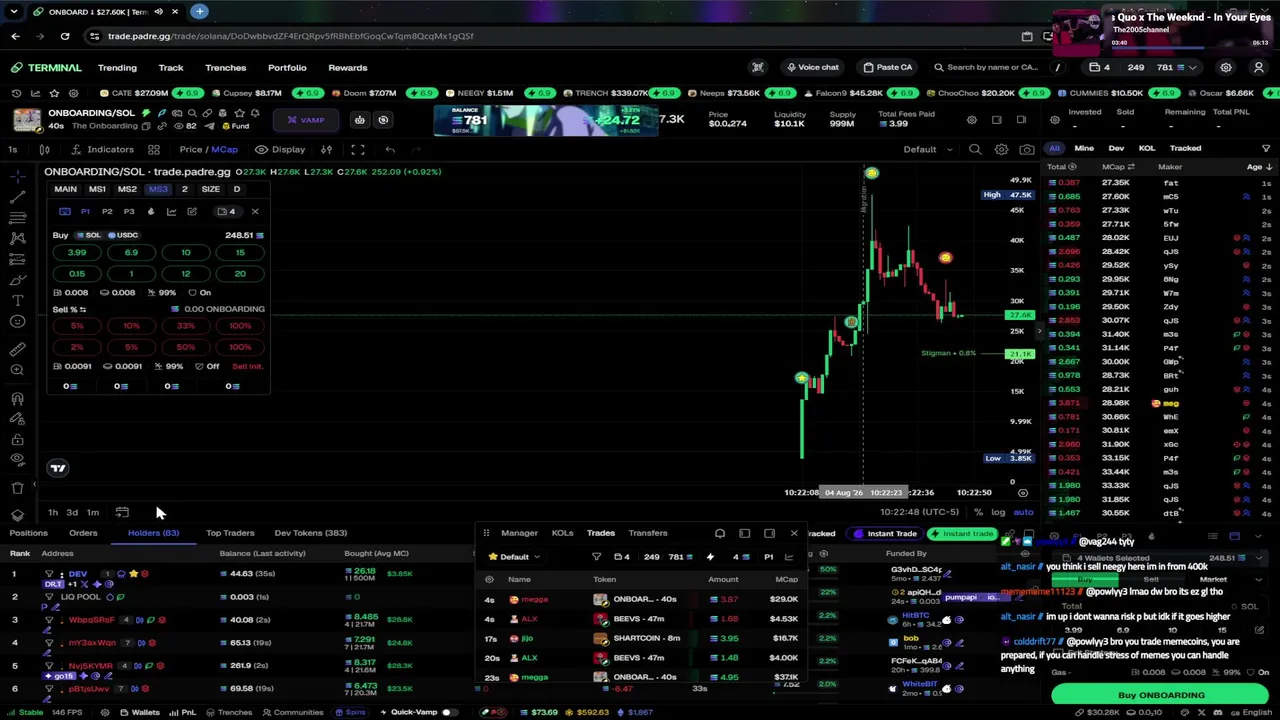The width and height of the screenshot is (1280, 720).
Task: Open the Default chart layout dropdown
Action: click(x=928, y=150)
